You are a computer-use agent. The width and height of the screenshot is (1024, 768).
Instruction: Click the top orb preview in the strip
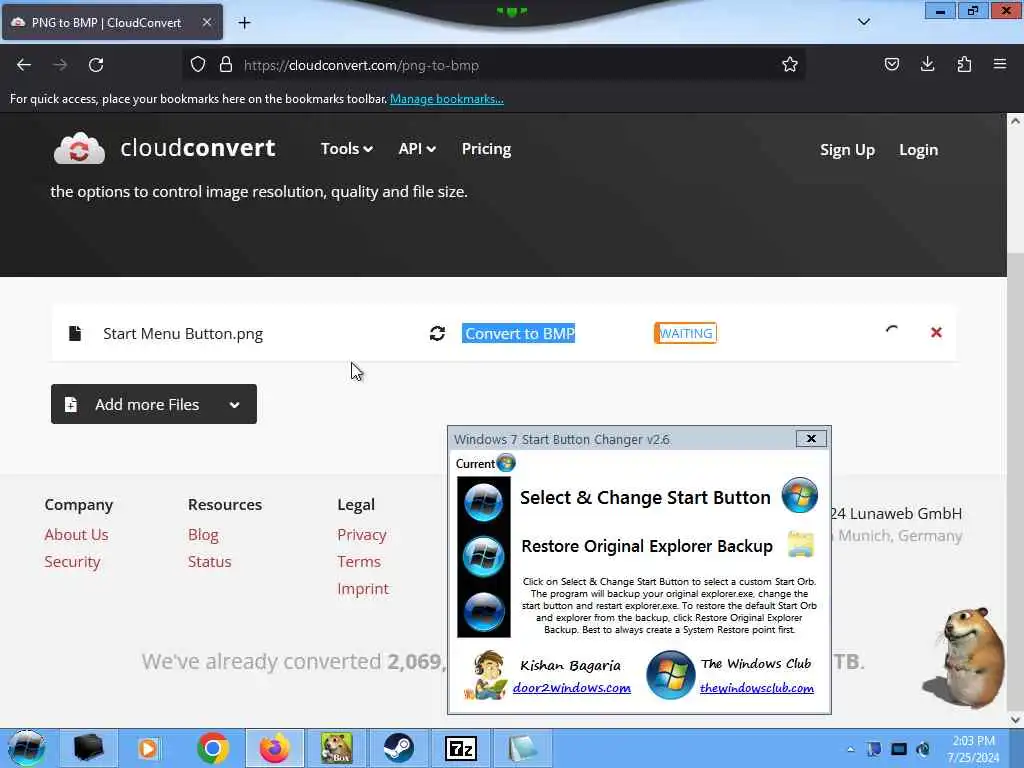pyautogui.click(x=483, y=502)
